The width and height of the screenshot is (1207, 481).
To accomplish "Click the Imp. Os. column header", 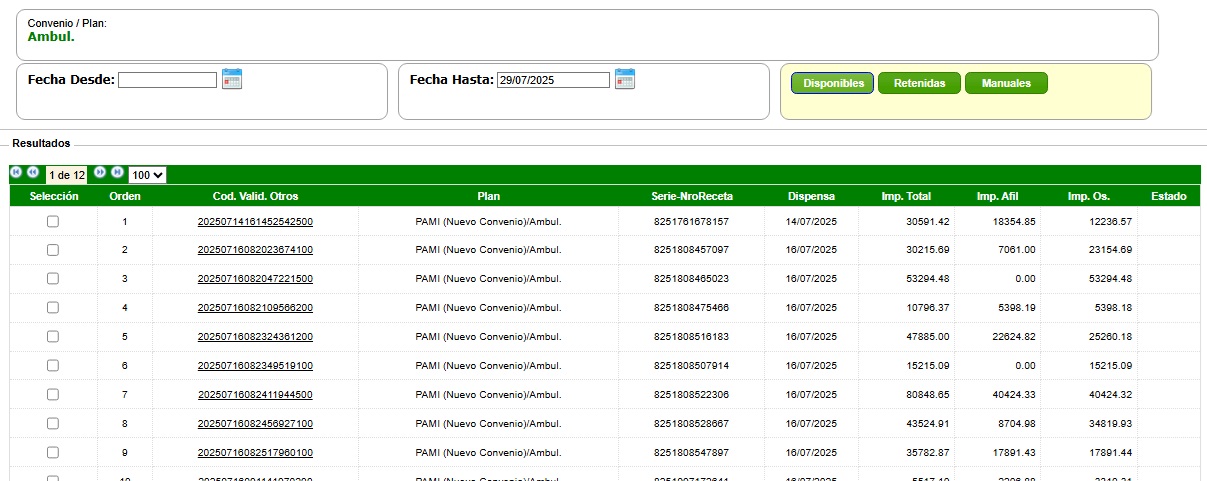I will click(1089, 196).
